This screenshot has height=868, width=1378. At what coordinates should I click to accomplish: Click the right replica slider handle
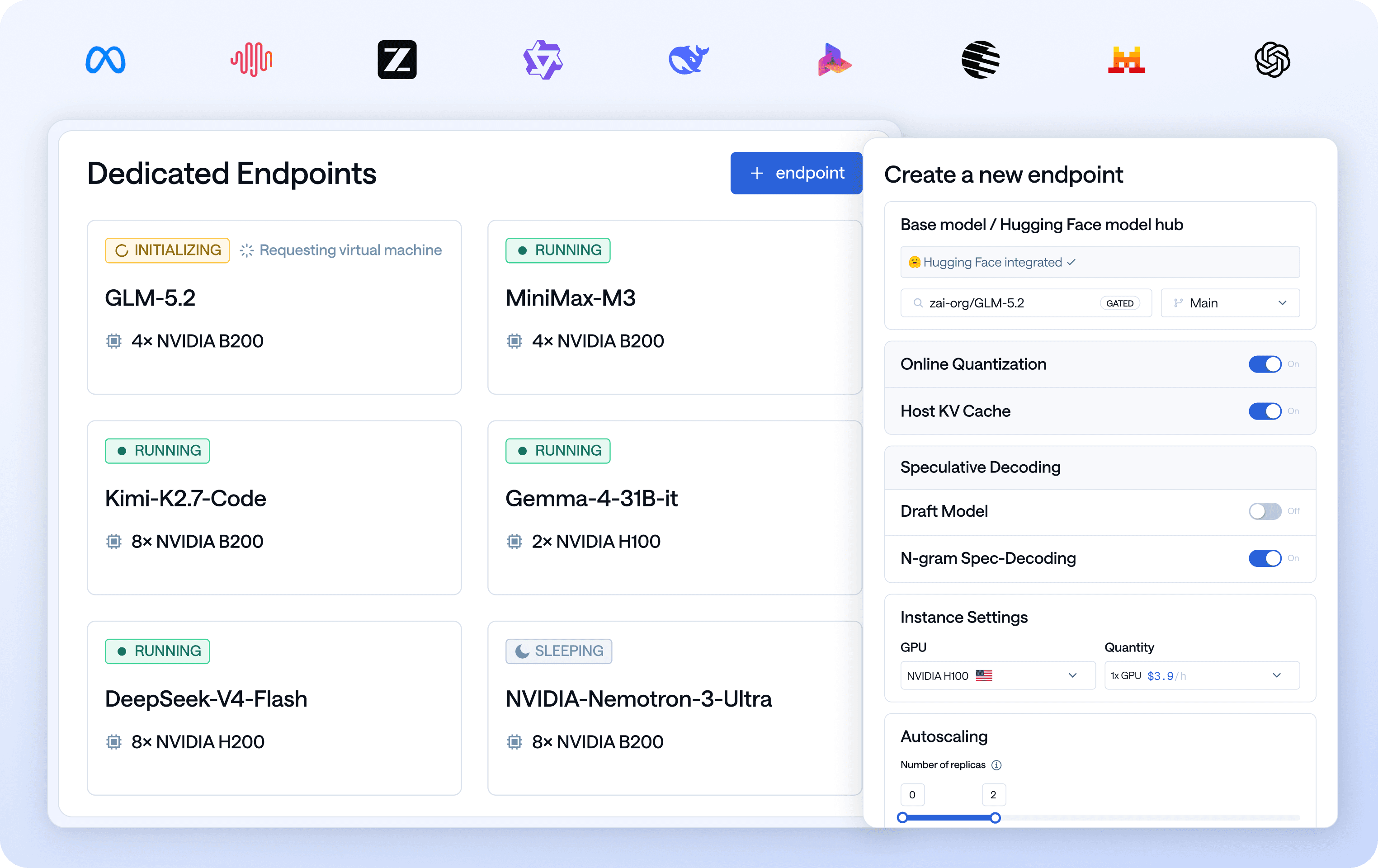coord(995,818)
